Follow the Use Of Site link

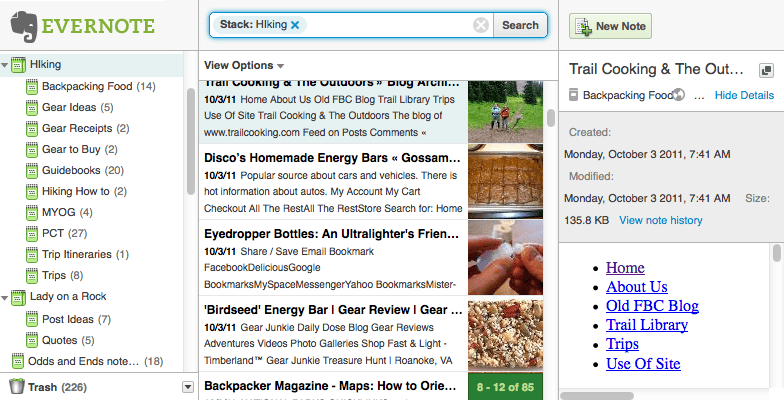643,364
